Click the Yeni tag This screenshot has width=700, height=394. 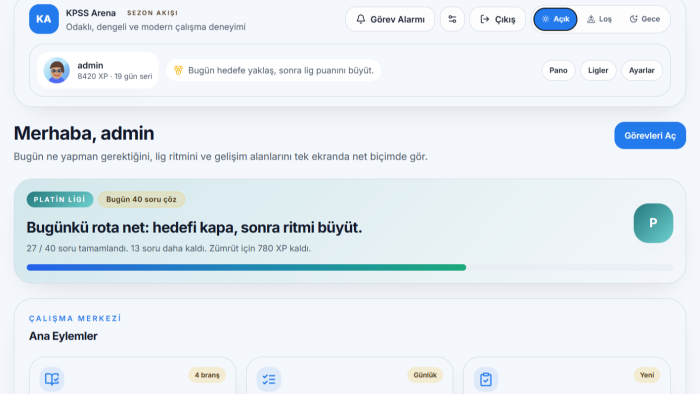point(647,375)
